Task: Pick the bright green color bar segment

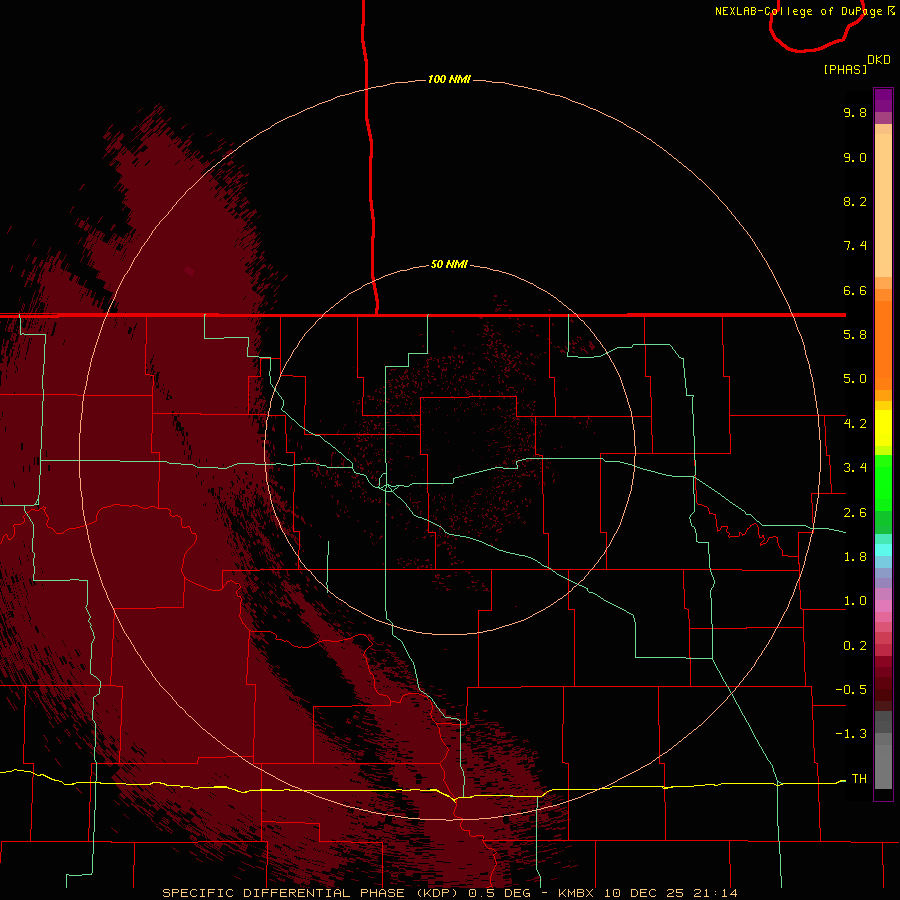Action: [883, 483]
